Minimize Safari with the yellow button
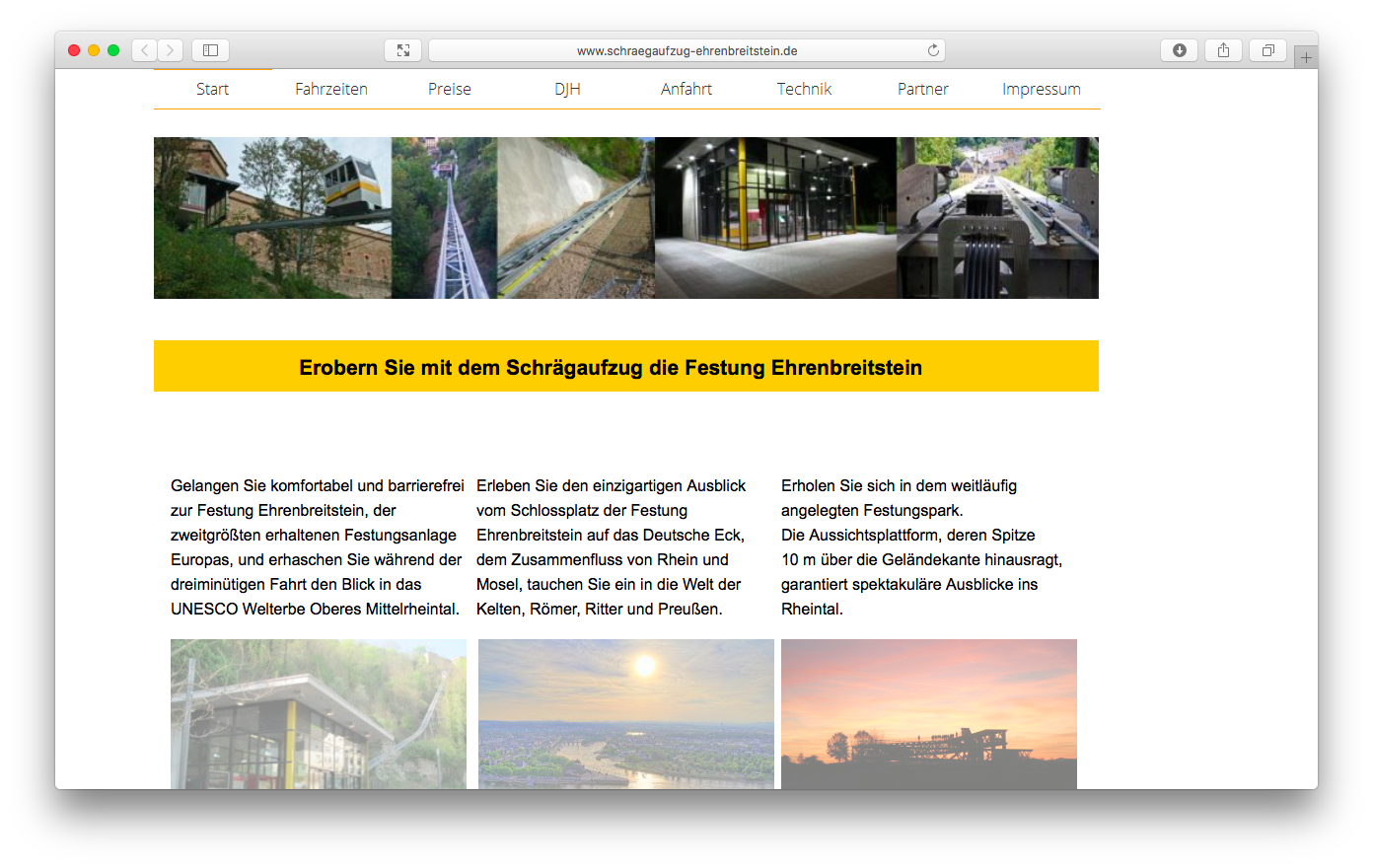Image resolution: width=1373 pixels, height=868 pixels. click(94, 50)
